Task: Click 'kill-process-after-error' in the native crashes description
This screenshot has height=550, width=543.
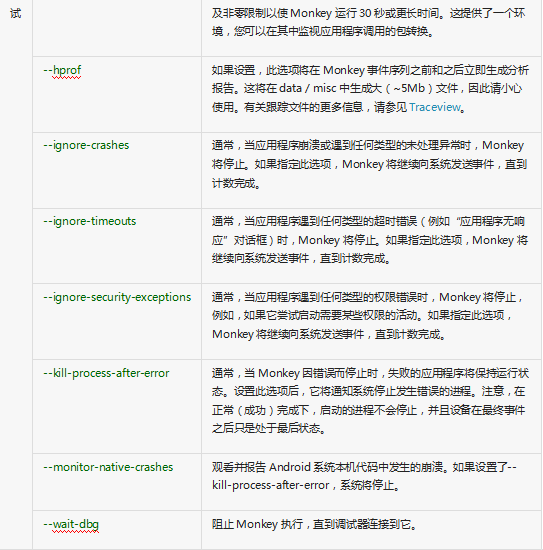Action: click(x=270, y=485)
